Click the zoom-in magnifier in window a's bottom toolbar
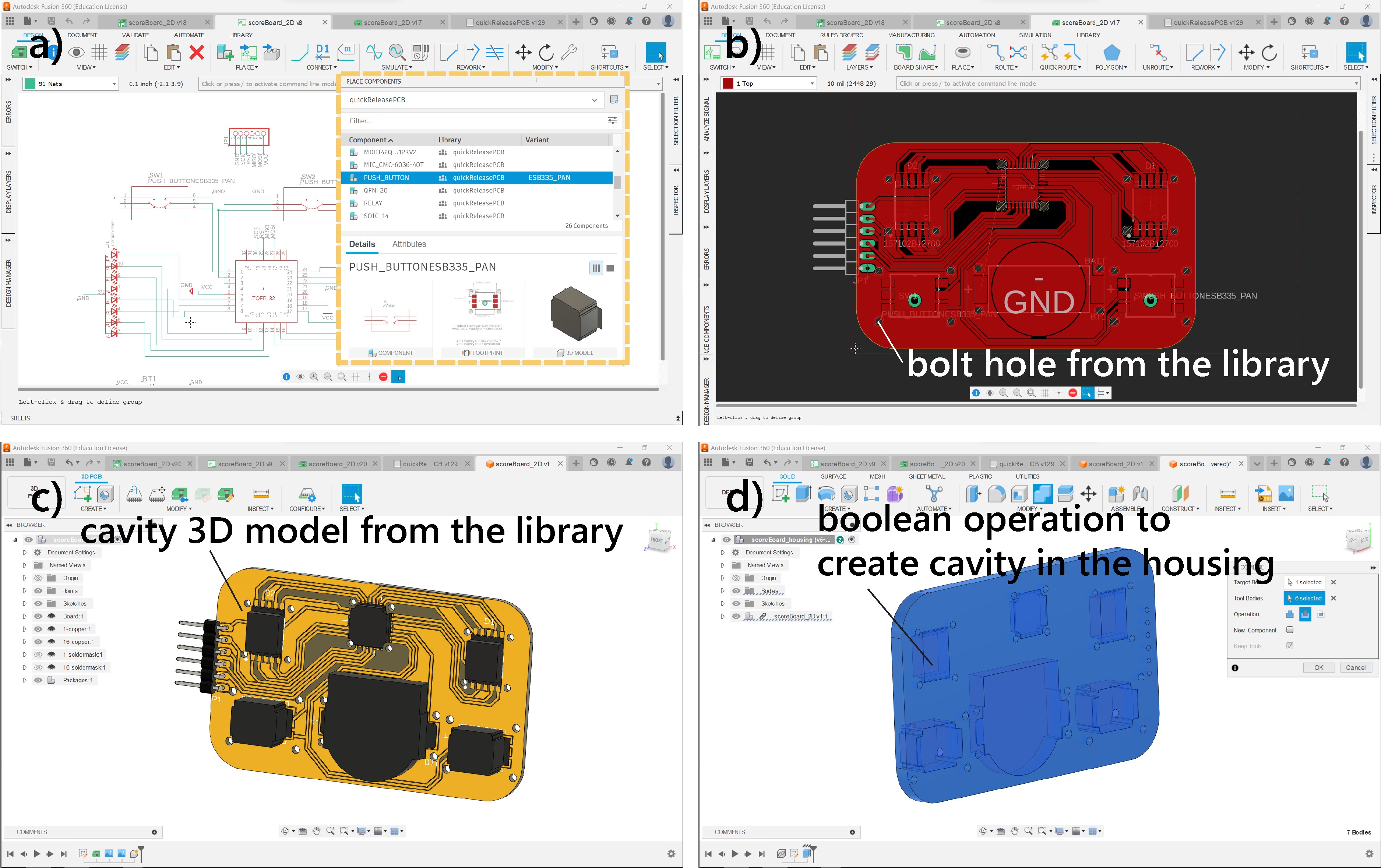 pyautogui.click(x=314, y=377)
